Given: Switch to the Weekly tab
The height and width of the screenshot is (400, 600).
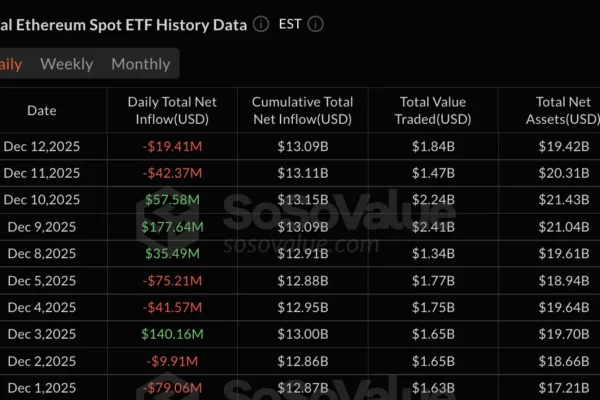Looking at the screenshot, I should [66, 64].
